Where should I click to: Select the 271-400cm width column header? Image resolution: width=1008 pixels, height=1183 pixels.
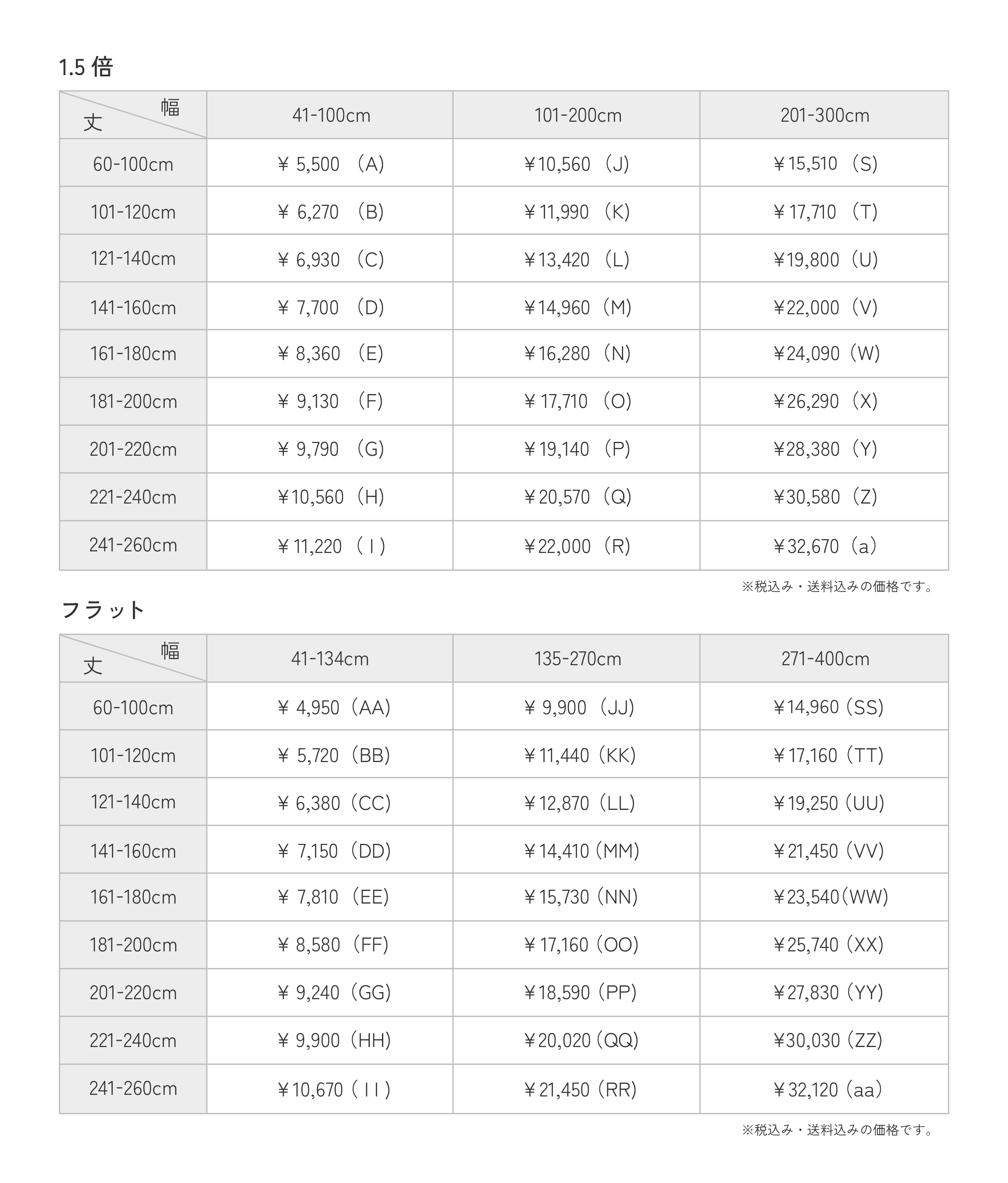825,659
